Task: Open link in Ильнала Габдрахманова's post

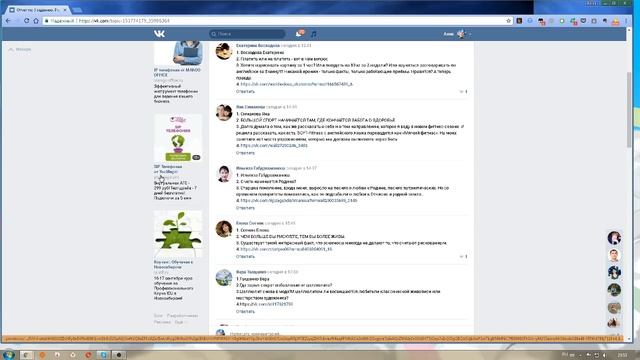Action: click(x=298, y=200)
